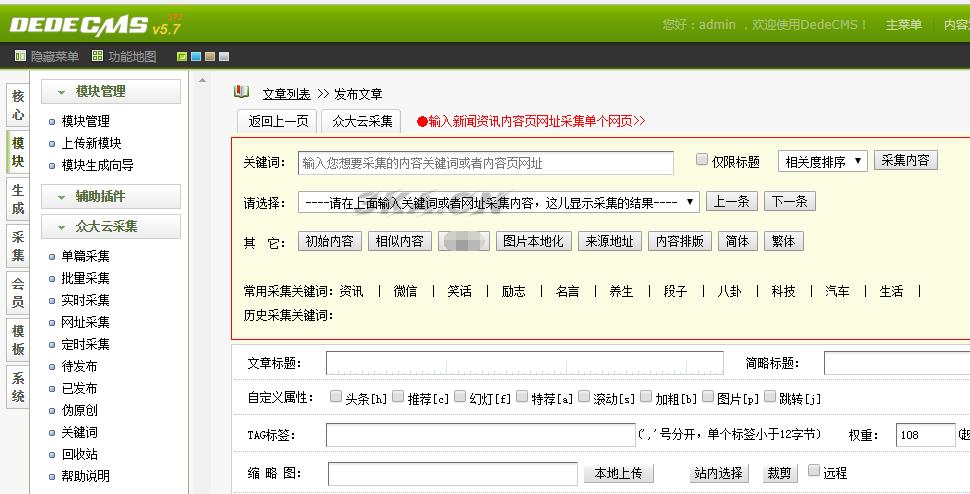The image size is (970, 494).
Task: Open the 请选择 collected results dropdown
Action: [x=498, y=202]
